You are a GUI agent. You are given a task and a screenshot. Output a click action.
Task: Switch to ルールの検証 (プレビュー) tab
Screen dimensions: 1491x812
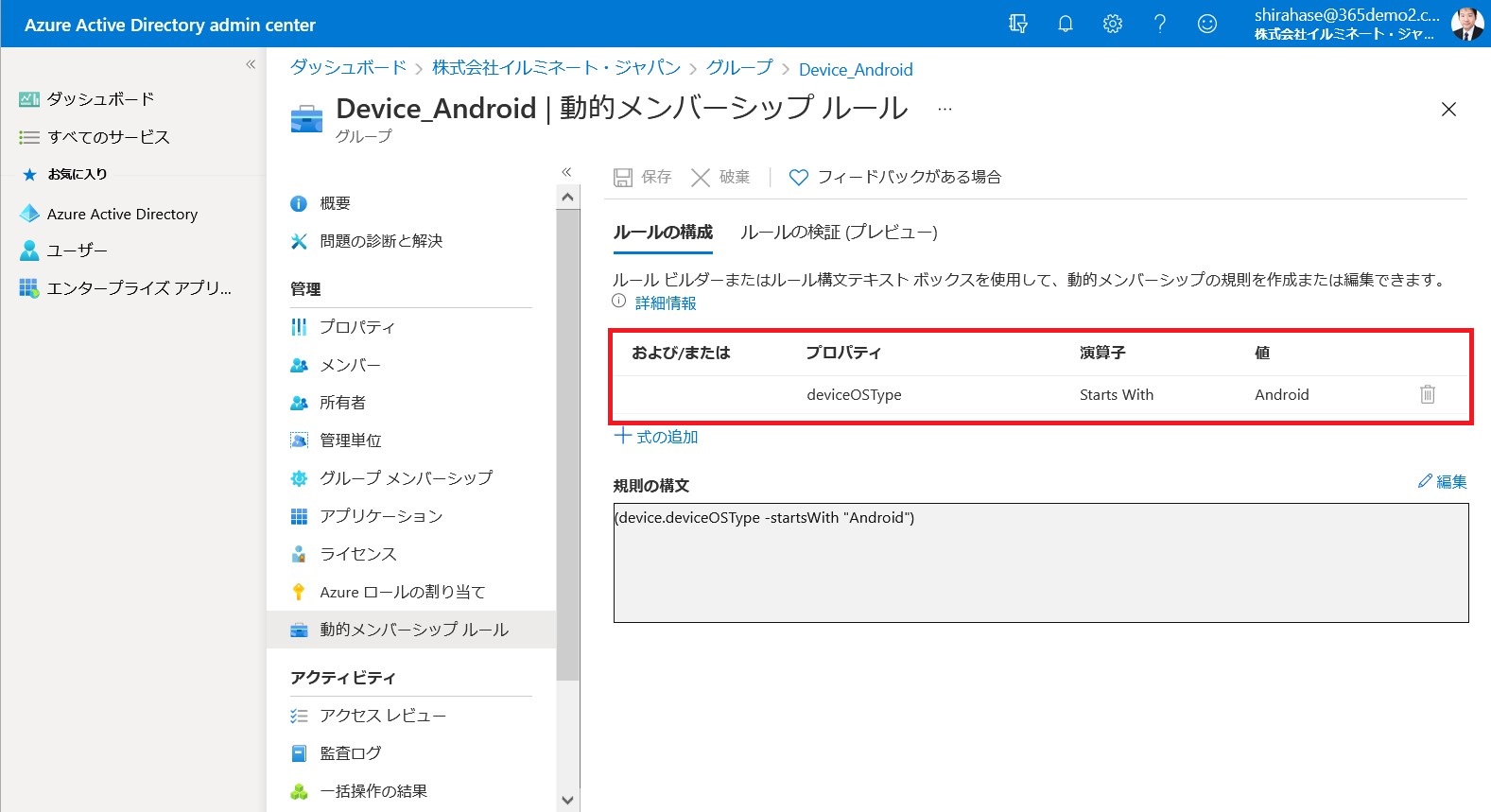click(839, 233)
